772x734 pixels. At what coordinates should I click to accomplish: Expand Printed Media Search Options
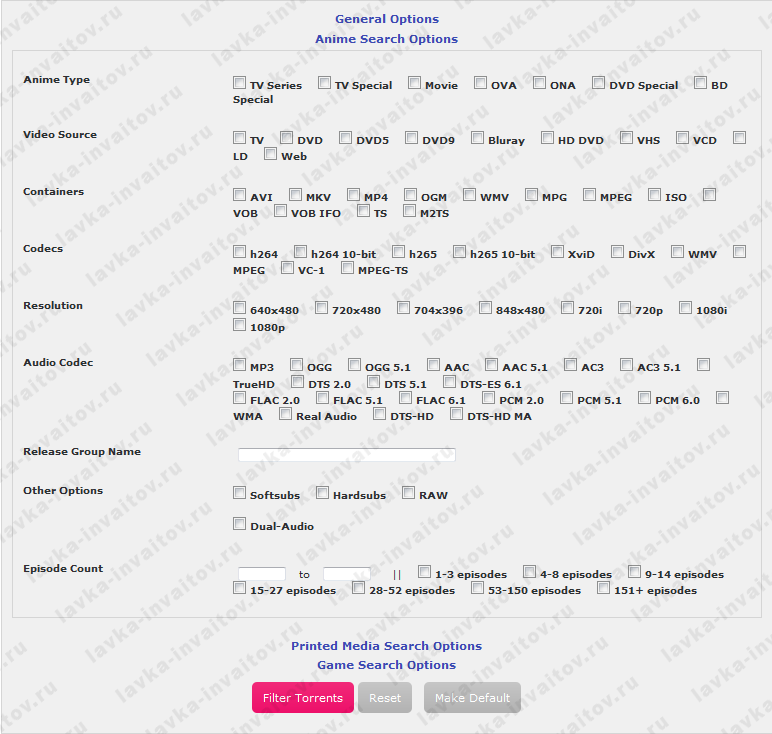point(386,646)
